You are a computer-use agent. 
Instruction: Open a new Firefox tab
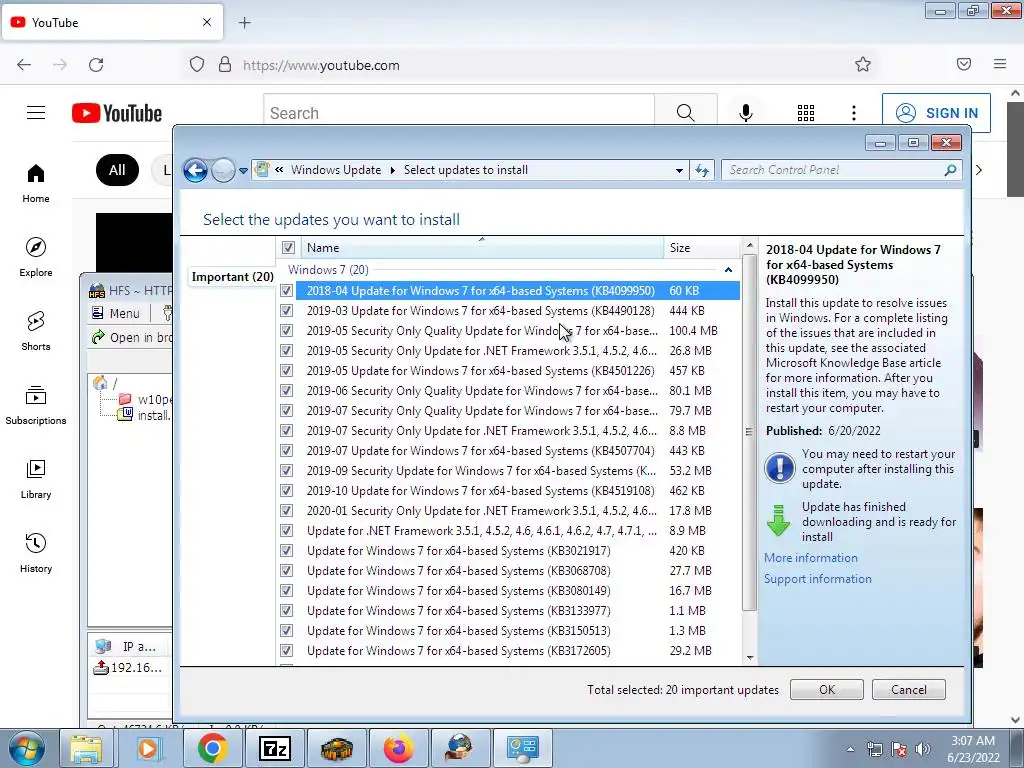coord(244,23)
